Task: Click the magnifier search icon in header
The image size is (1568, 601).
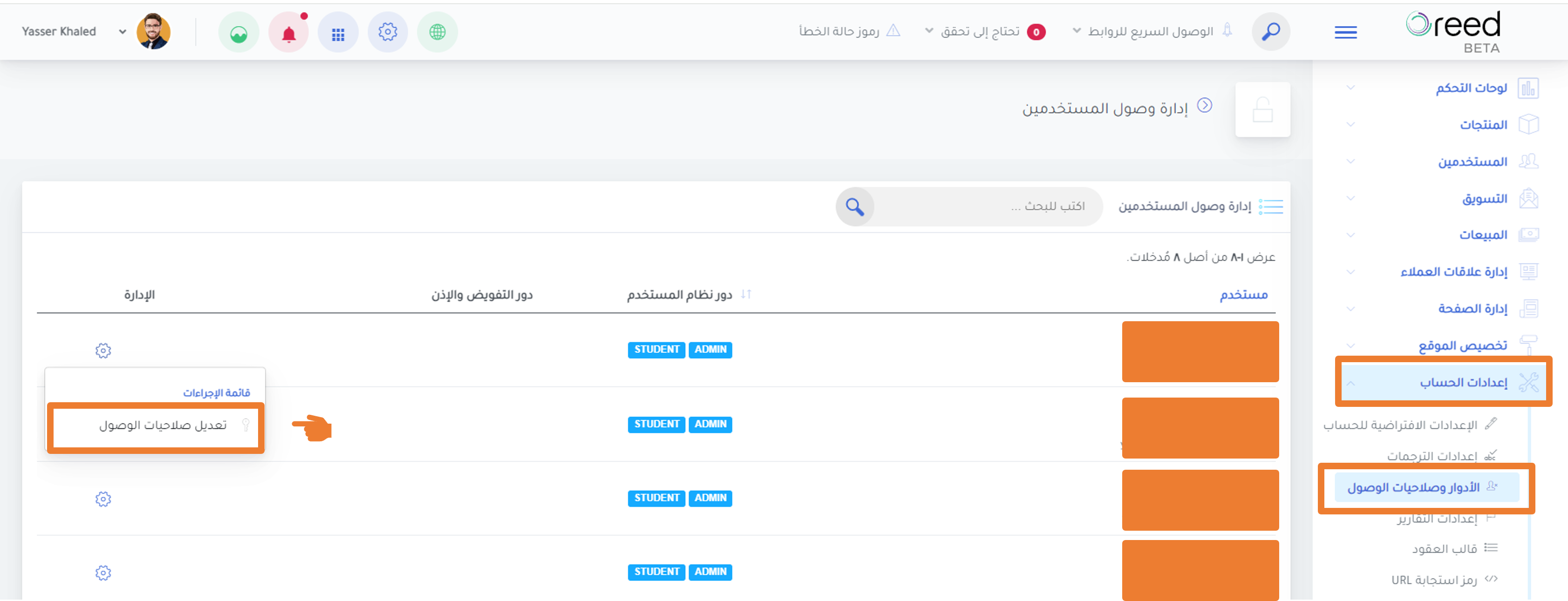Action: [x=1270, y=32]
